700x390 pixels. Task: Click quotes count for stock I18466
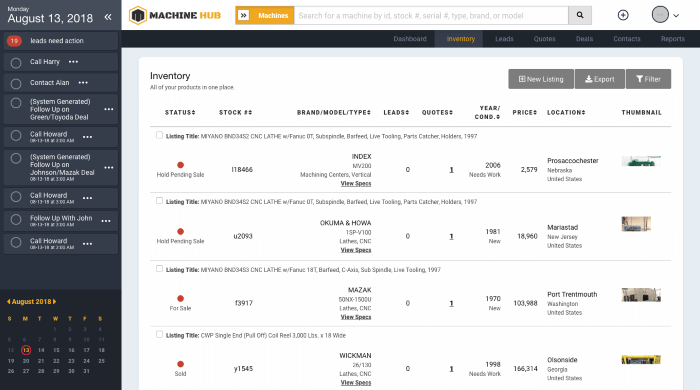point(451,170)
